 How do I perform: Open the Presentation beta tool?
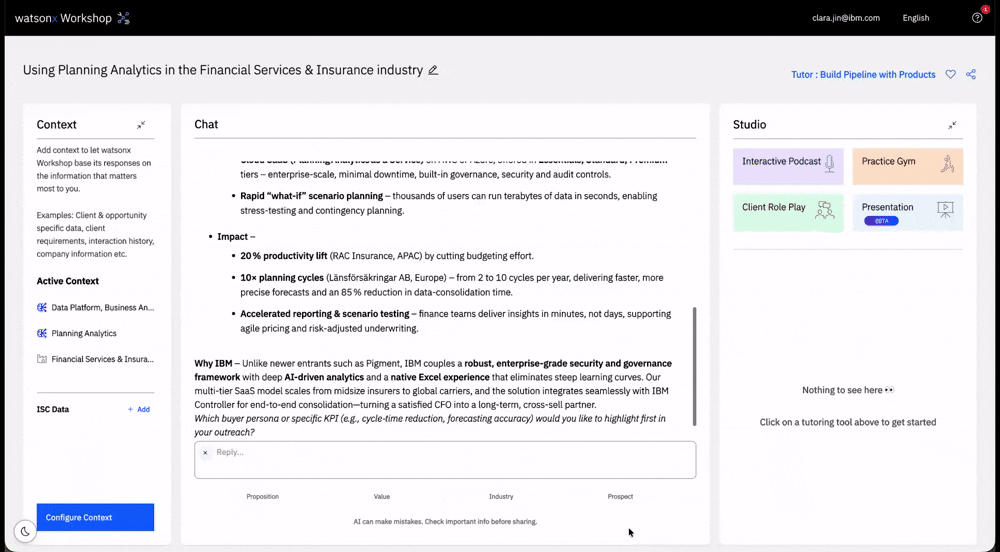tap(908, 212)
